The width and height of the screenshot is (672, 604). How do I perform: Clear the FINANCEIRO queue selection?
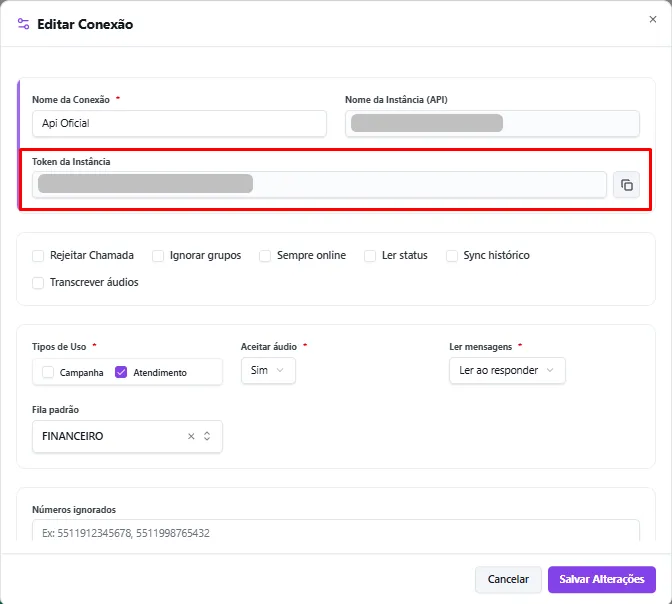pos(191,436)
